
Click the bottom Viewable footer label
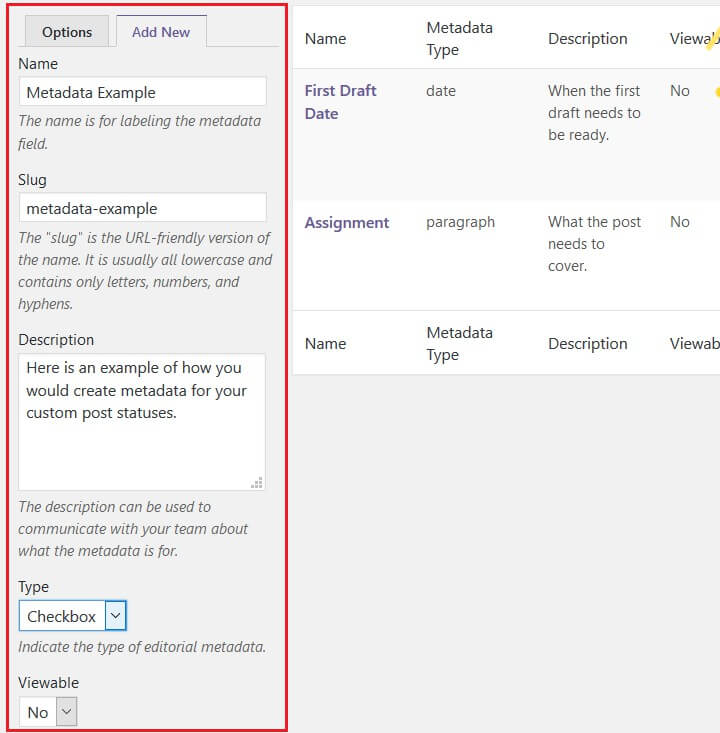[x=694, y=343]
